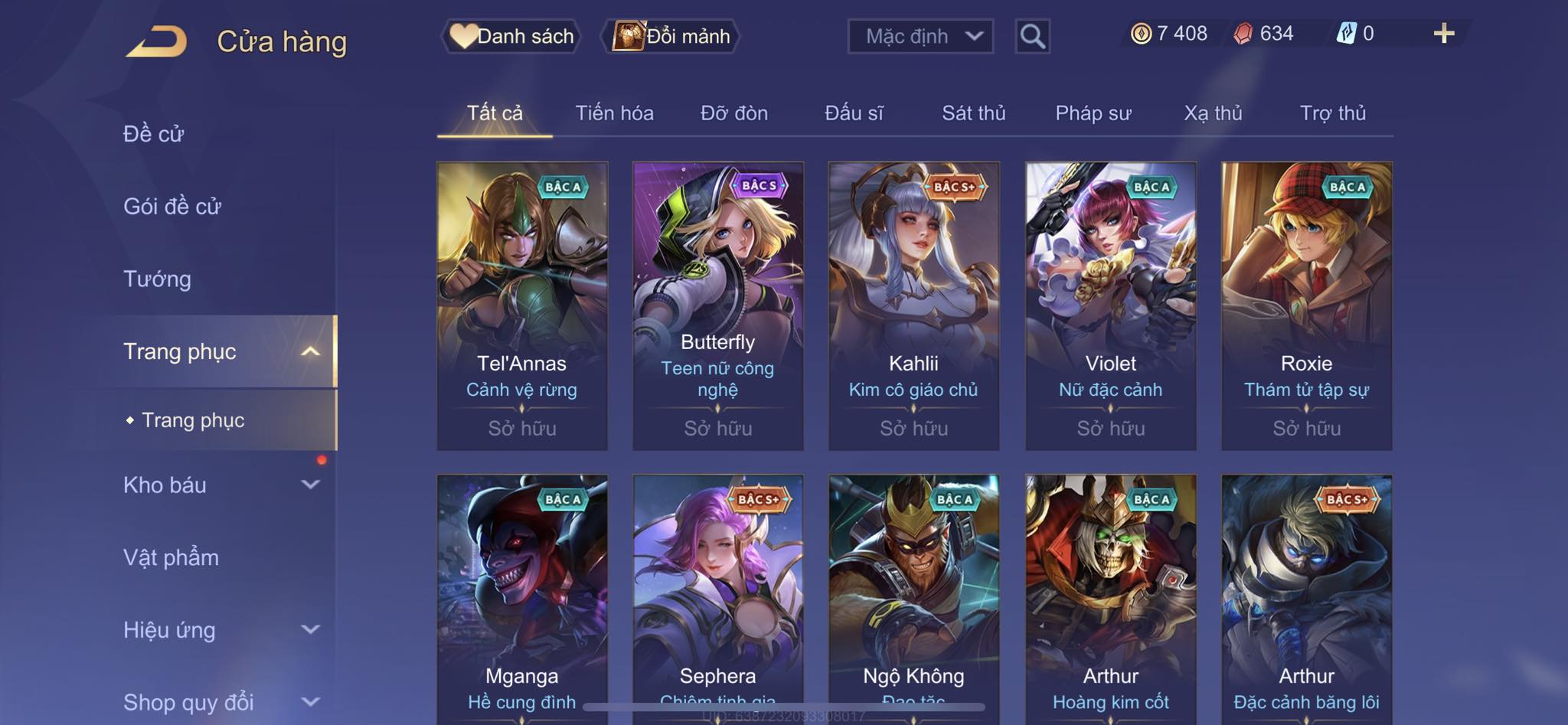Image resolution: width=1568 pixels, height=725 pixels.
Task: Tap the plus icon to add currency
Action: (1444, 34)
